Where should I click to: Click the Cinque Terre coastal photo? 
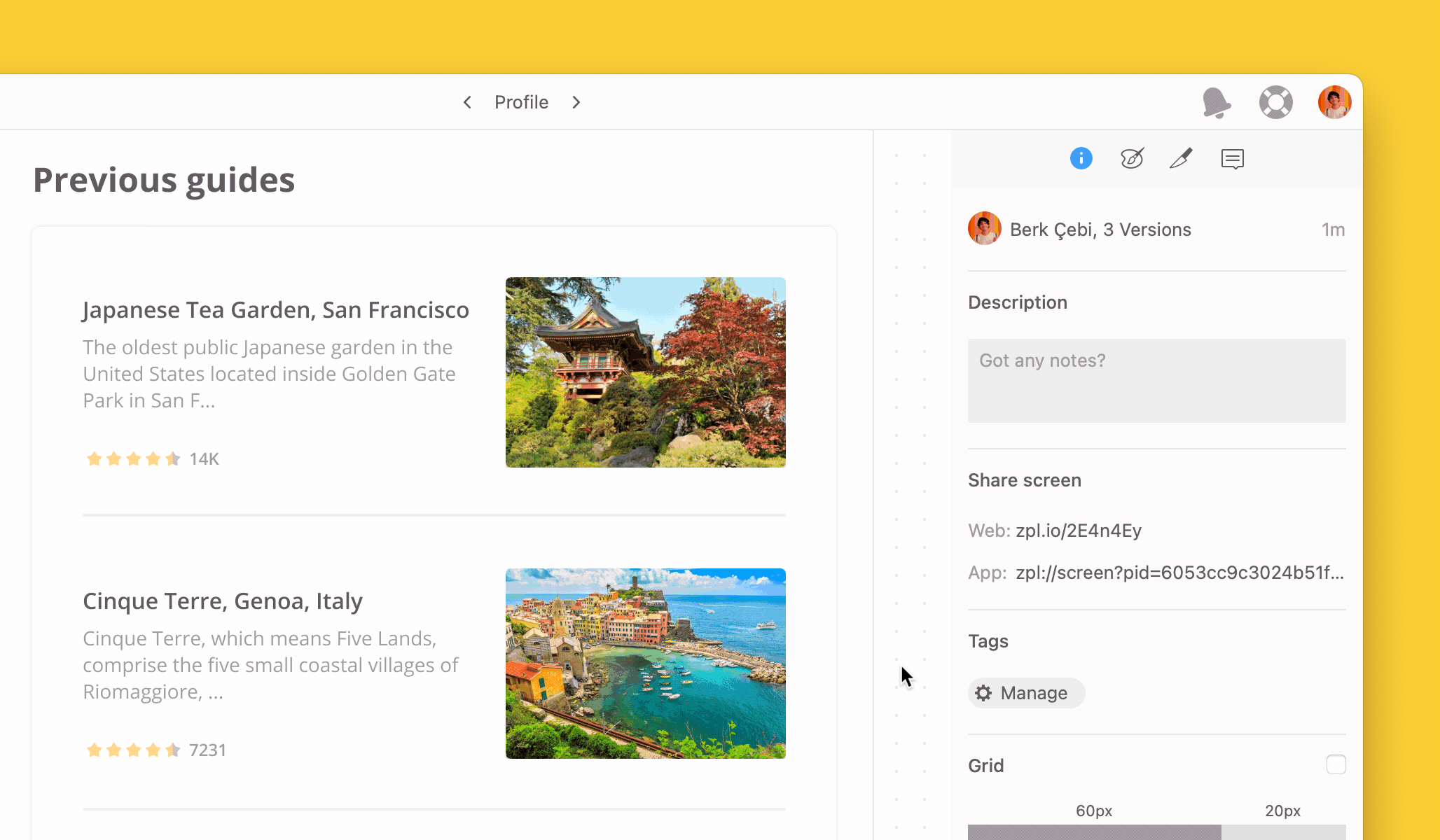[645, 664]
